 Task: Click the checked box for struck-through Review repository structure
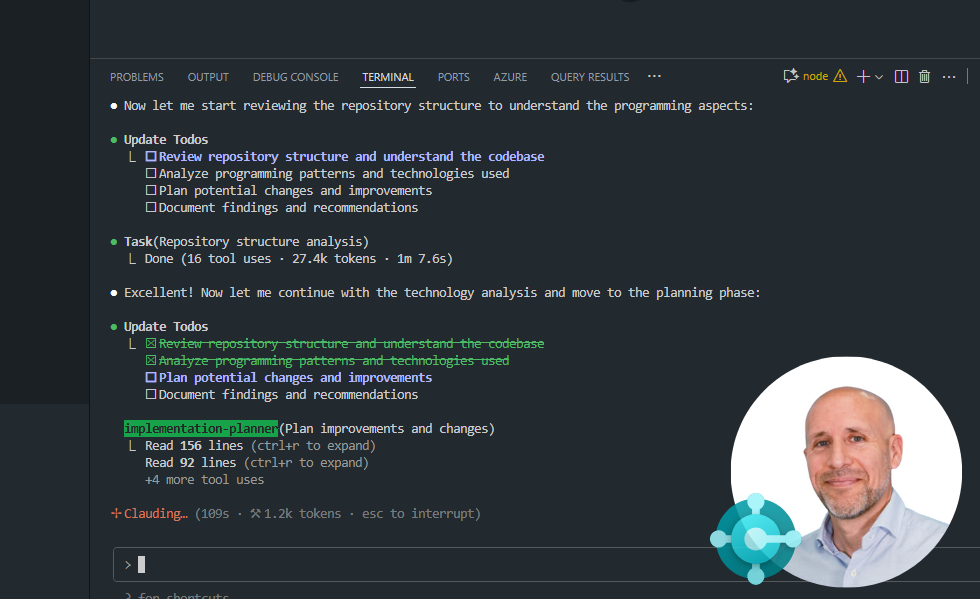[x=151, y=344]
